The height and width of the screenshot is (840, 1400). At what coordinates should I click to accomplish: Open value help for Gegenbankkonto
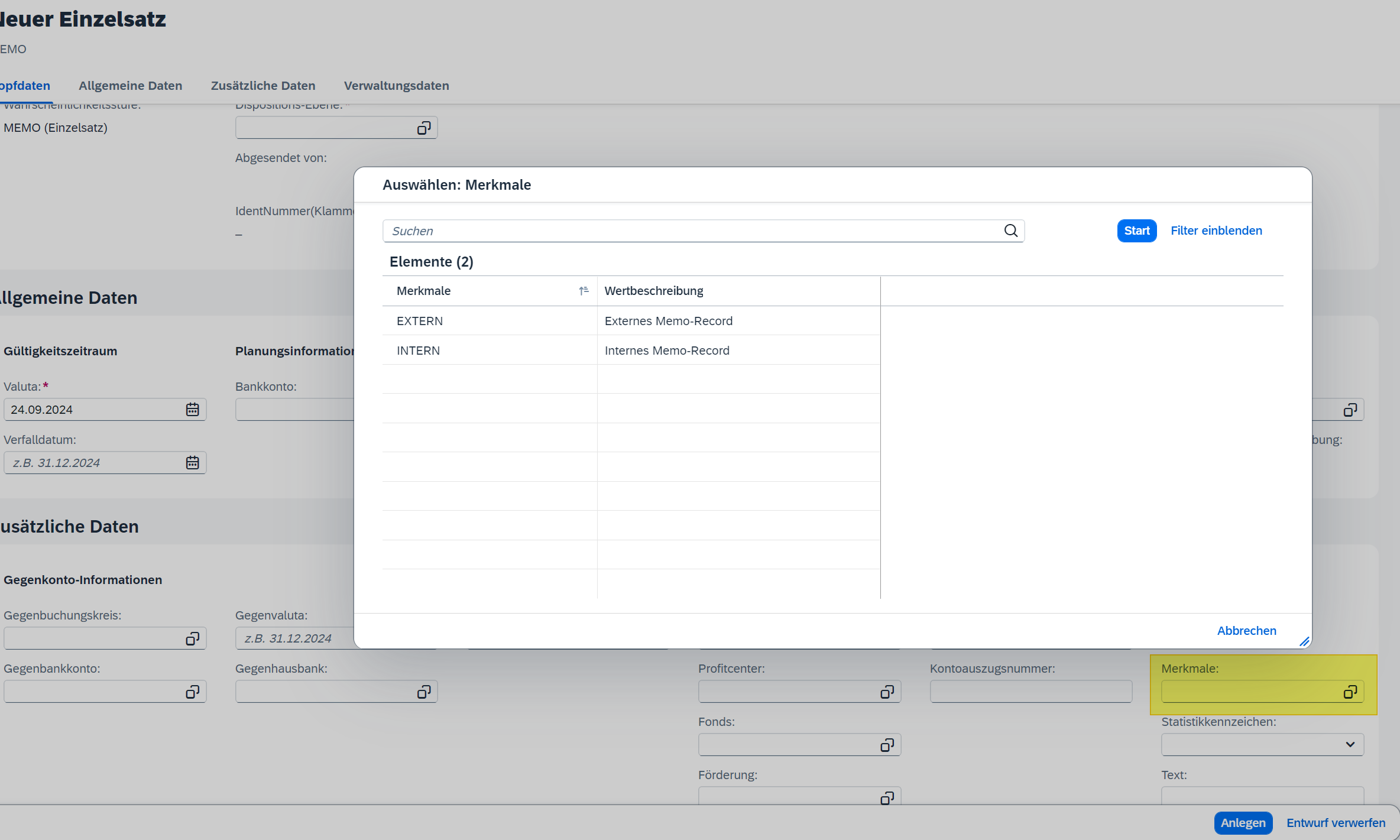192,692
